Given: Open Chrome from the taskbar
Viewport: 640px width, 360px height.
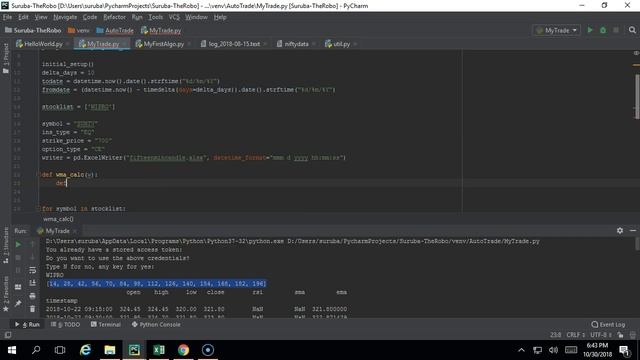Looking at the screenshot, I should [183, 350].
